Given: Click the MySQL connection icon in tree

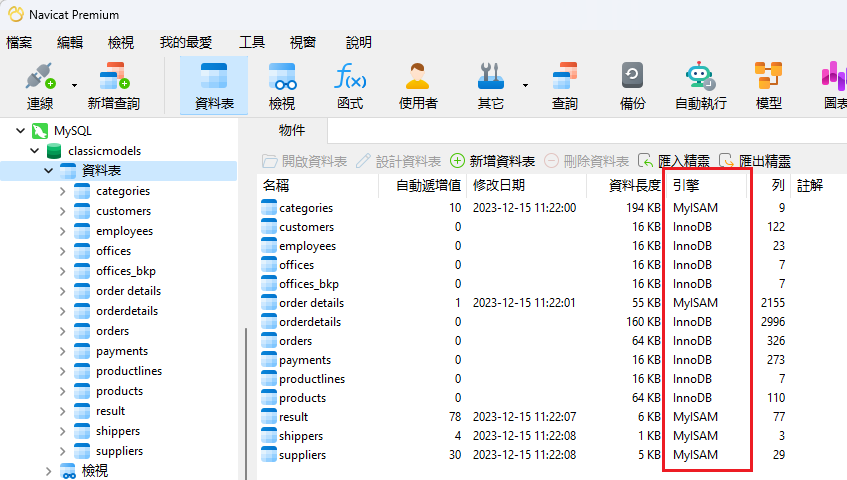Looking at the screenshot, I should pyautogui.click(x=40, y=131).
